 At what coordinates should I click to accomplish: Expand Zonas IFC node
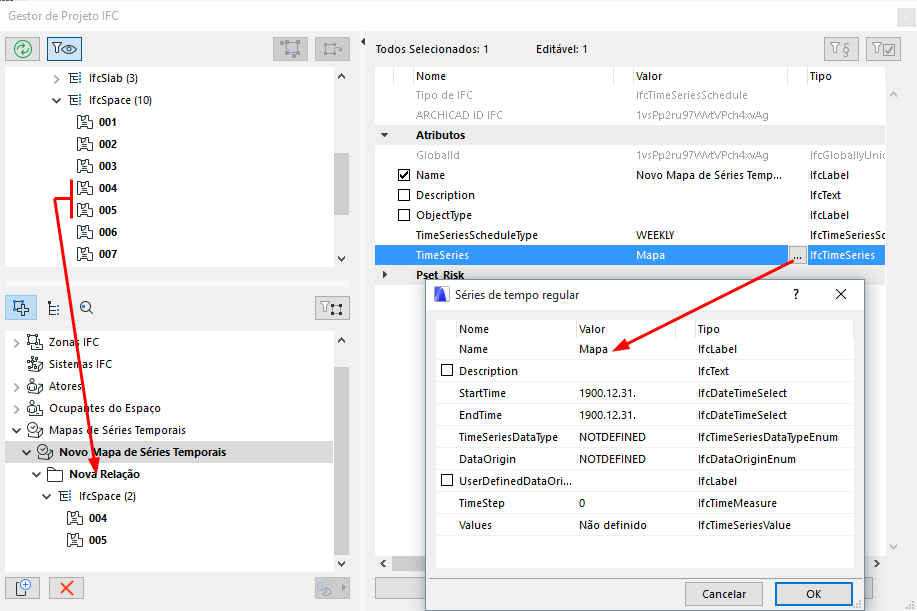pos(16,343)
